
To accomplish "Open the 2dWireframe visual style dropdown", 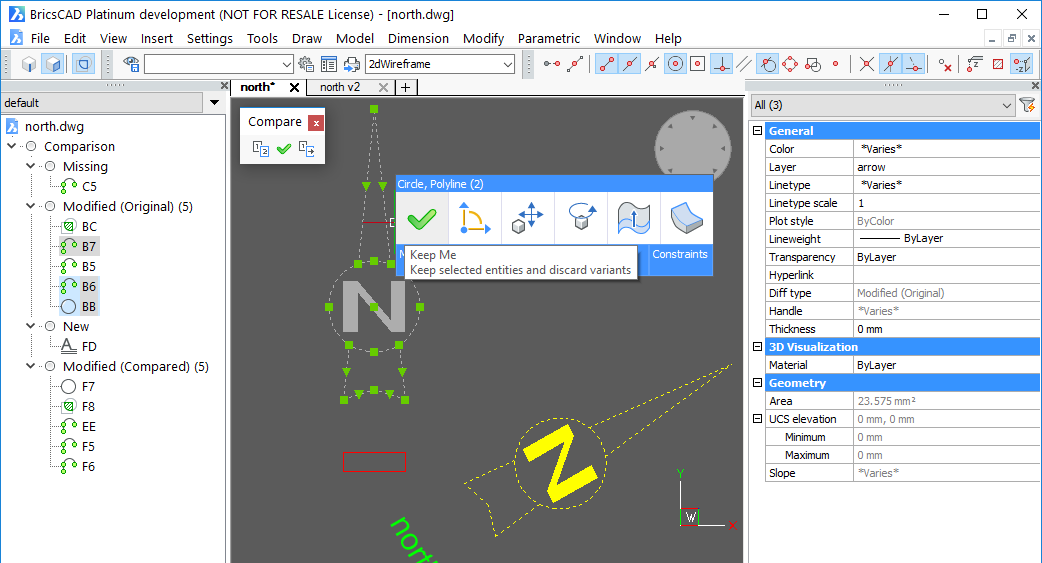I will coord(507,64).
